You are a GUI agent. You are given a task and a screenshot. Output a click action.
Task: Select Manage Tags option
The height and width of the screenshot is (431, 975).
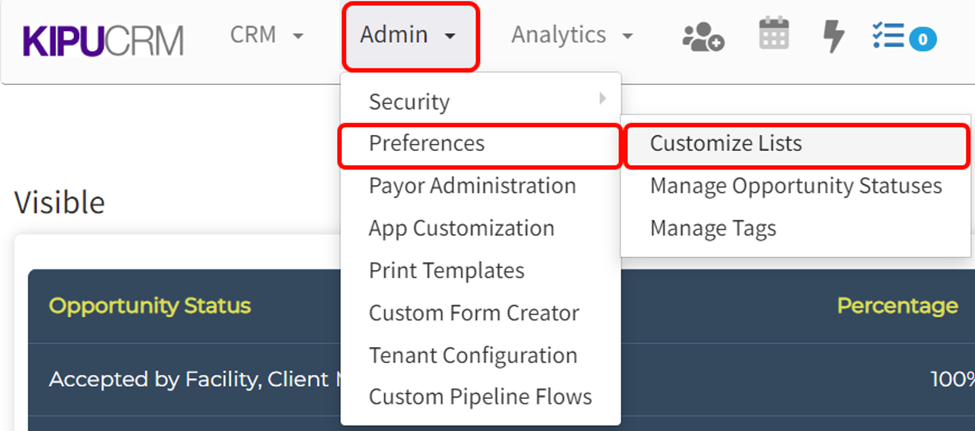coord(712,228)
